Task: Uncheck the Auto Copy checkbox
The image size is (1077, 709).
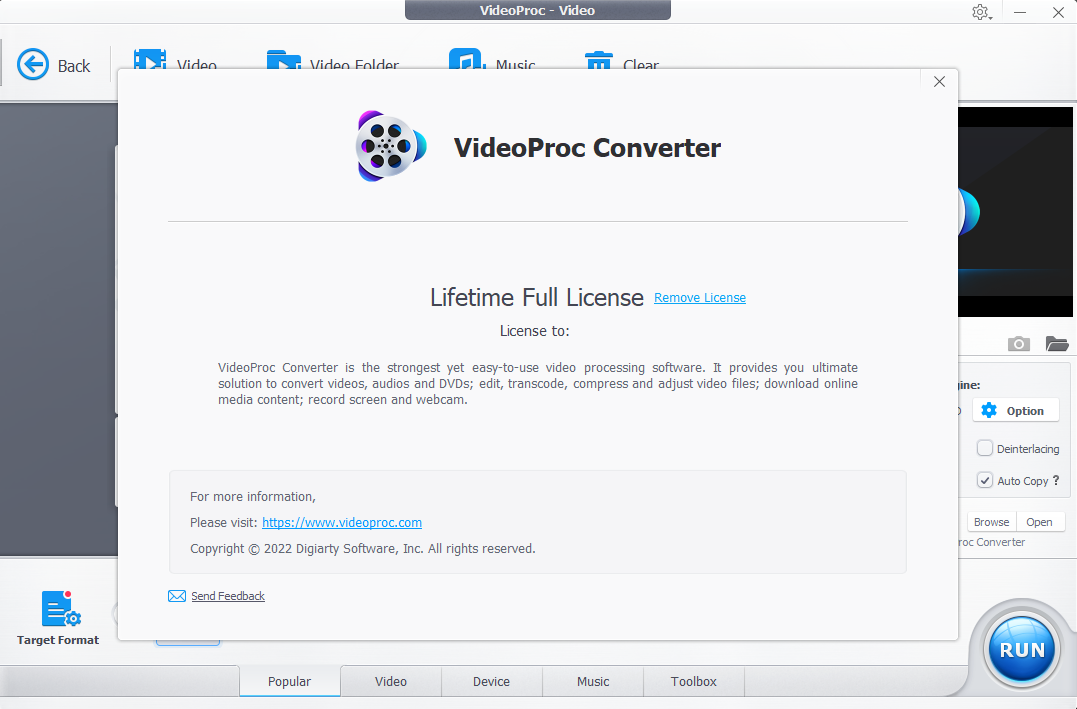Action: tap(984, 480)
